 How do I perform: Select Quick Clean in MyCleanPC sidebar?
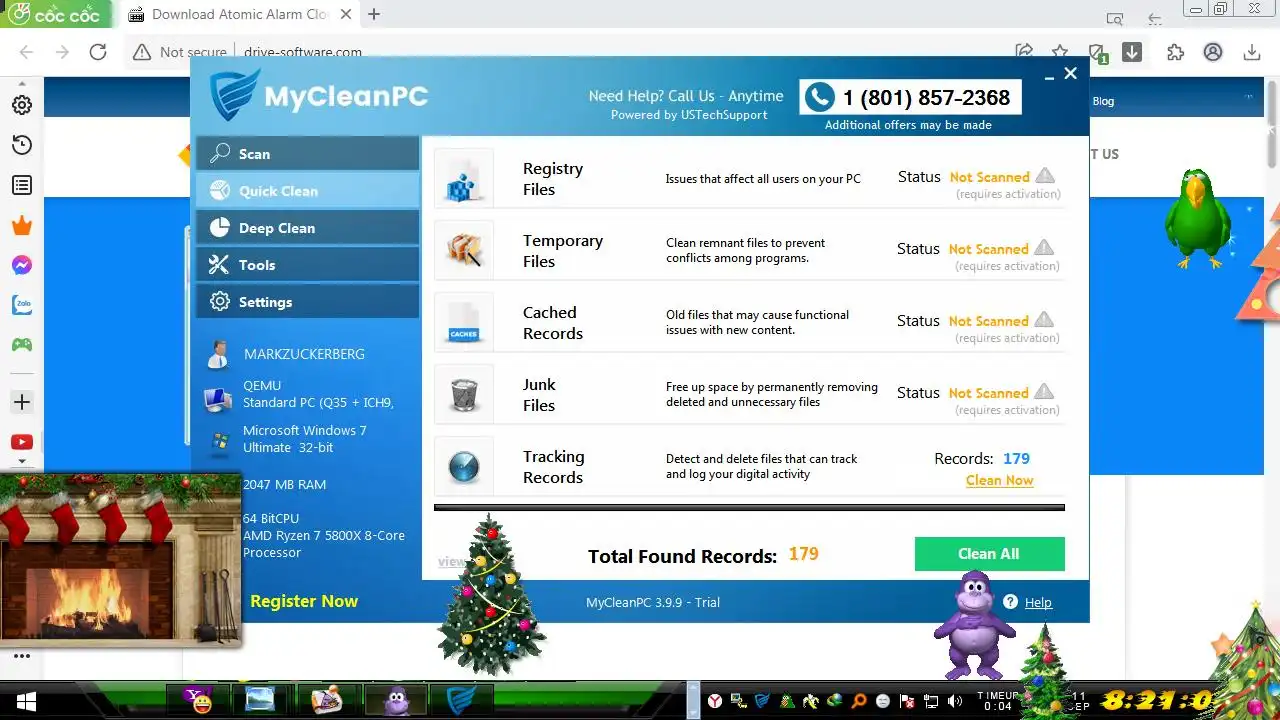pyautogui.click(x=307, y=191)
